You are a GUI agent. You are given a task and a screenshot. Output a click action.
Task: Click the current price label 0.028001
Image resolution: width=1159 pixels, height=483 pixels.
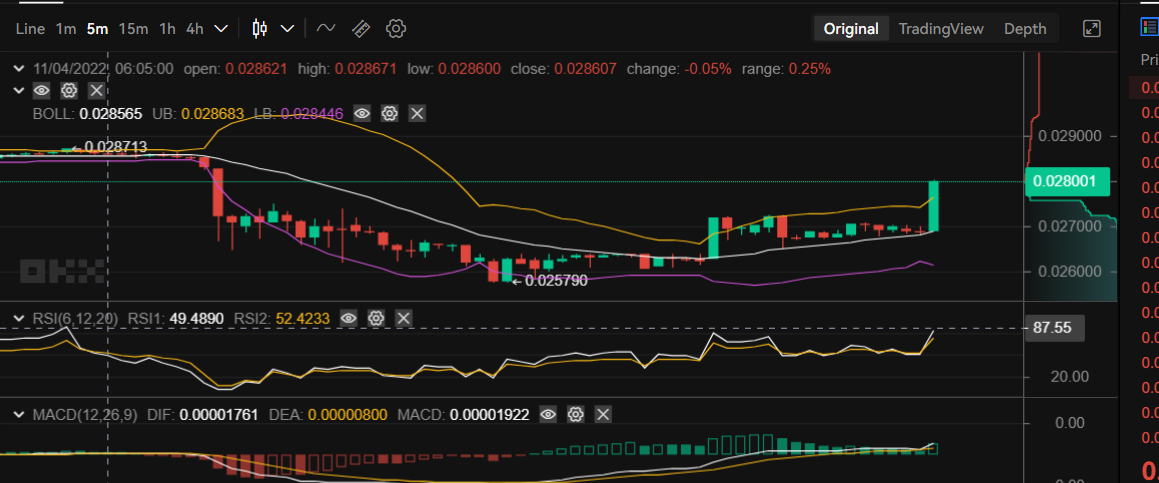point(1068,181)
